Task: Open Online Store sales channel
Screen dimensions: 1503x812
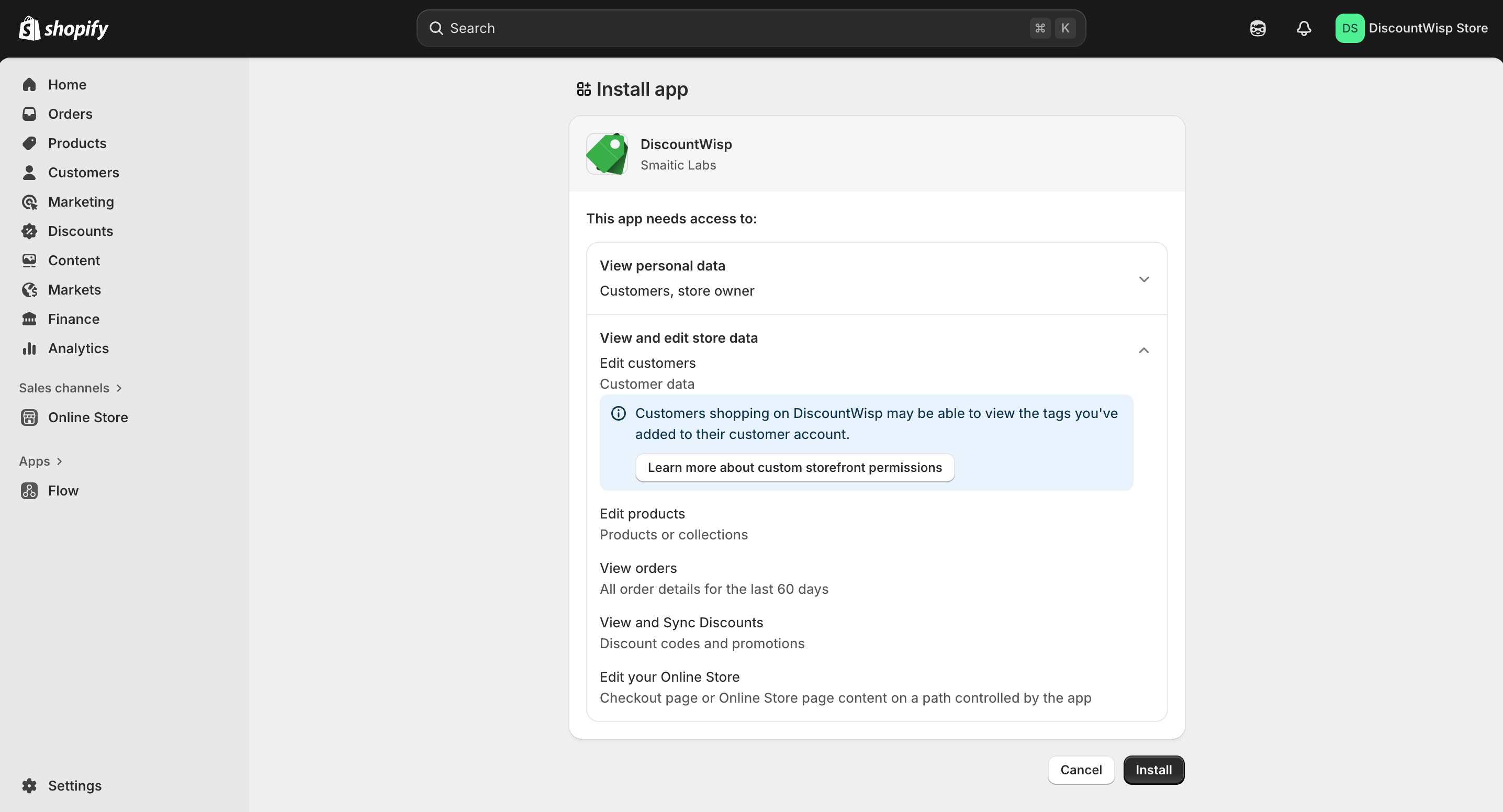Action: [x=87, y=417]
